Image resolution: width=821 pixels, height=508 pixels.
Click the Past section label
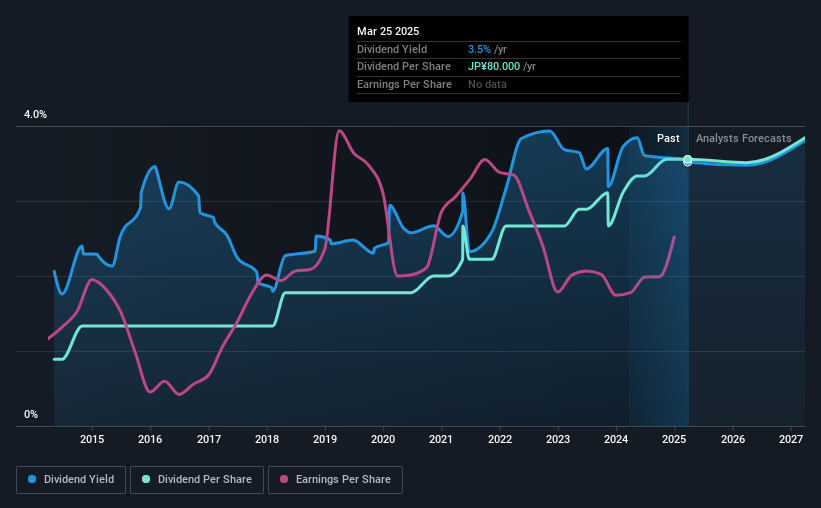668,138
